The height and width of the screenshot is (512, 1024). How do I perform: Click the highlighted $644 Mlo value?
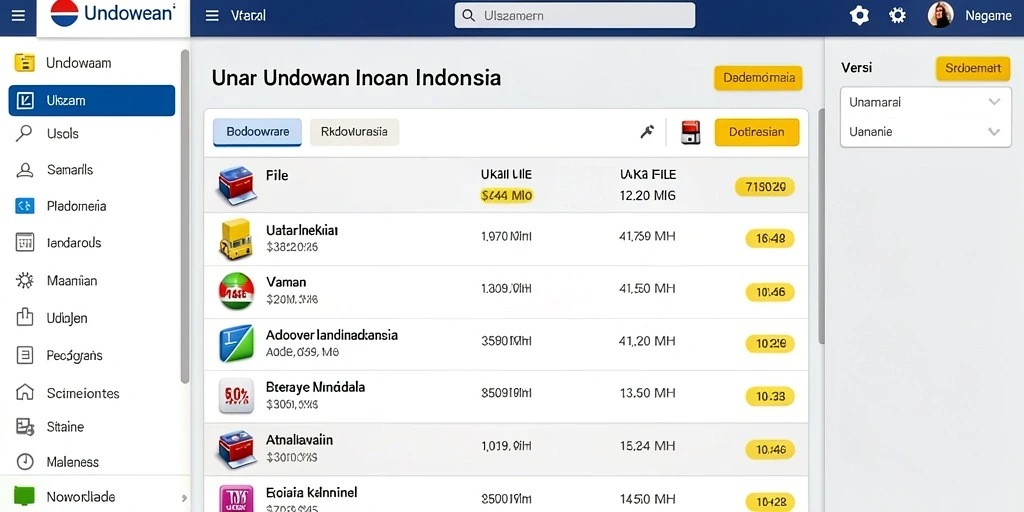click(x=506, y=195)
